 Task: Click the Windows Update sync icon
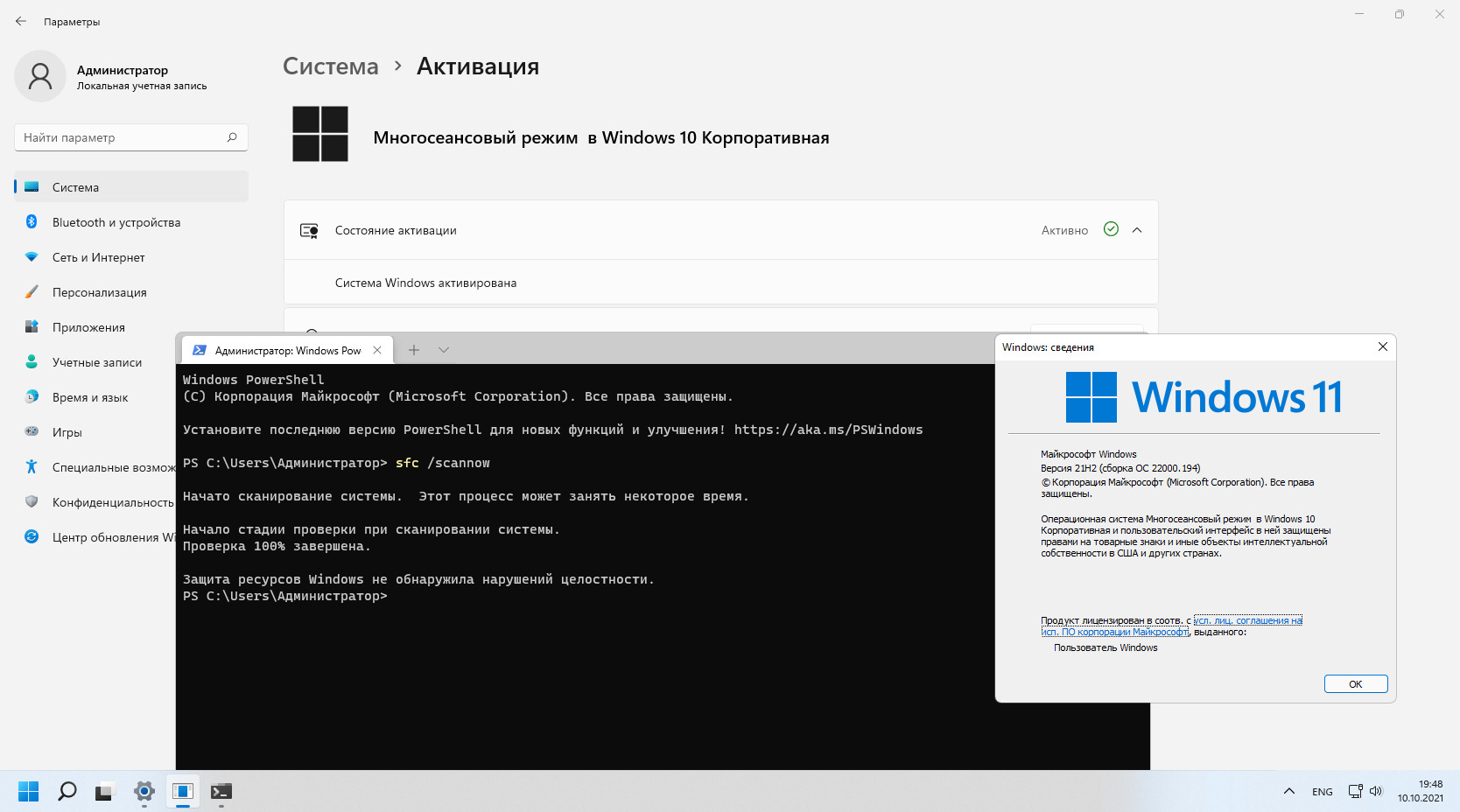[32, 536]
